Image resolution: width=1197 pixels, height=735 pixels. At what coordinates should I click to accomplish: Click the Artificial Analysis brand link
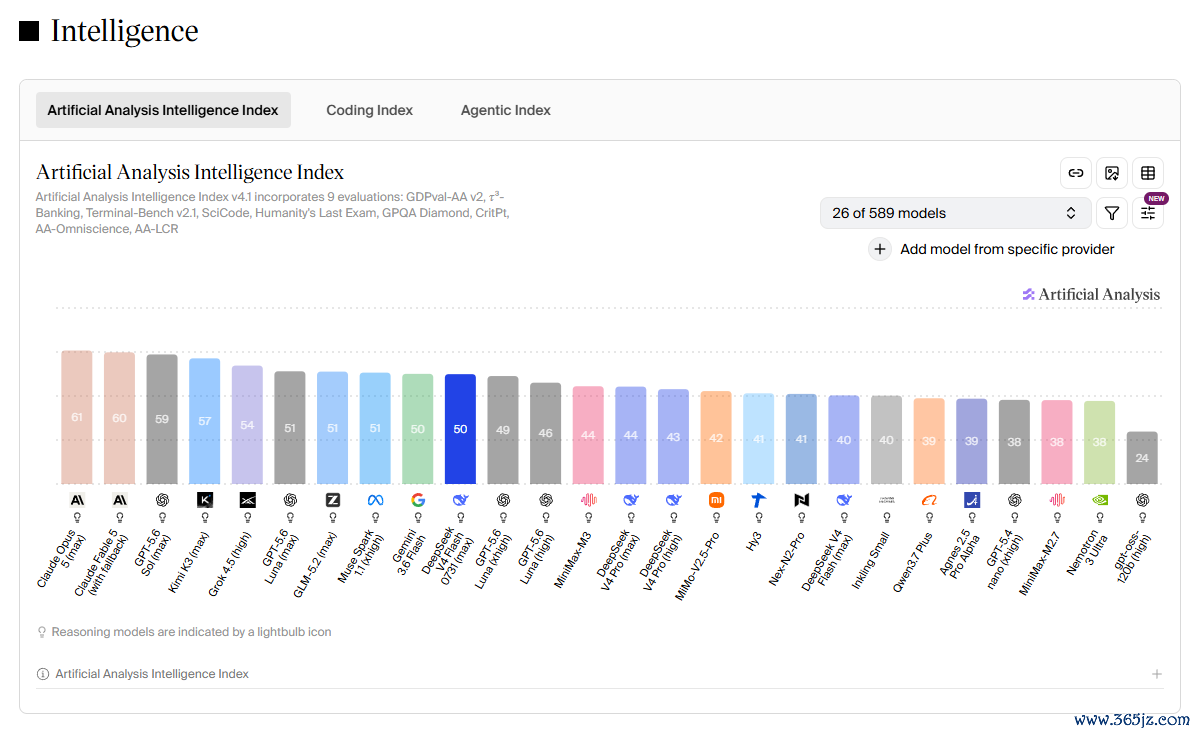(x=1091, y=295)
